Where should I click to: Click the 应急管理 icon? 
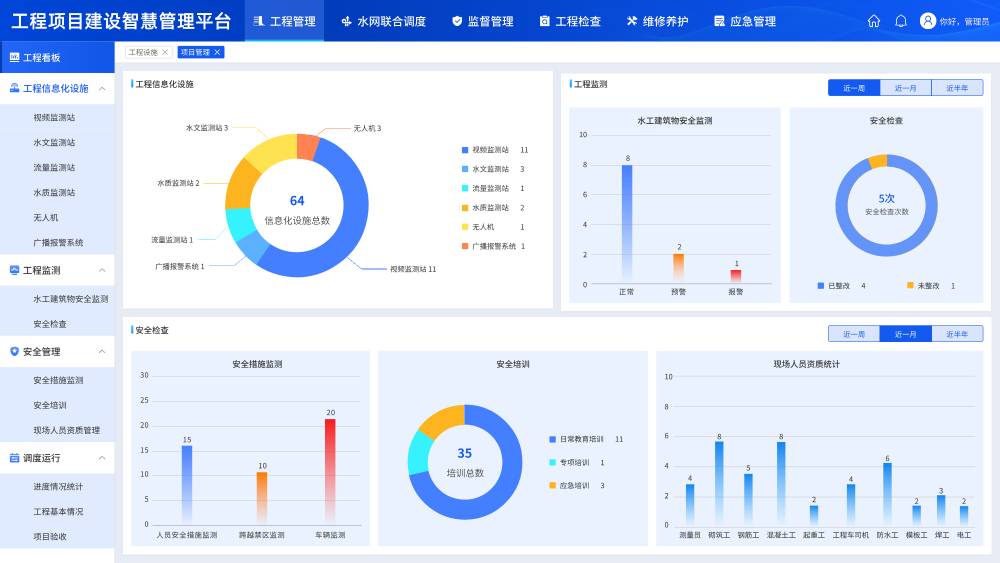coord(719,21)
